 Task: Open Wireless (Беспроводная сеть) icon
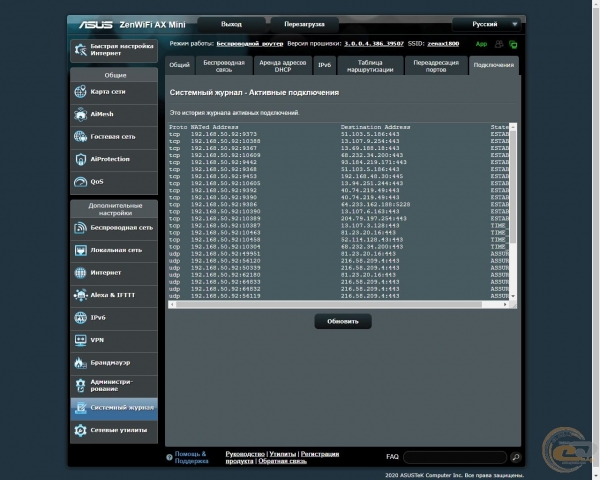(80, 228)
